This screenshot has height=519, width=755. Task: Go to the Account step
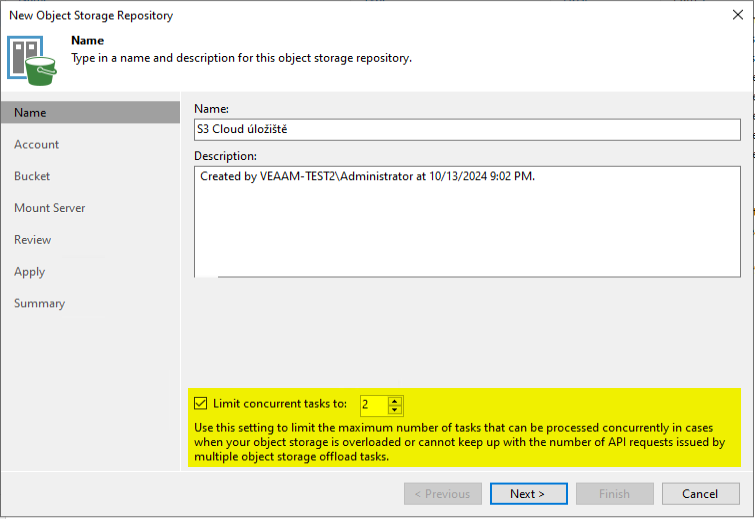[37, 144]
